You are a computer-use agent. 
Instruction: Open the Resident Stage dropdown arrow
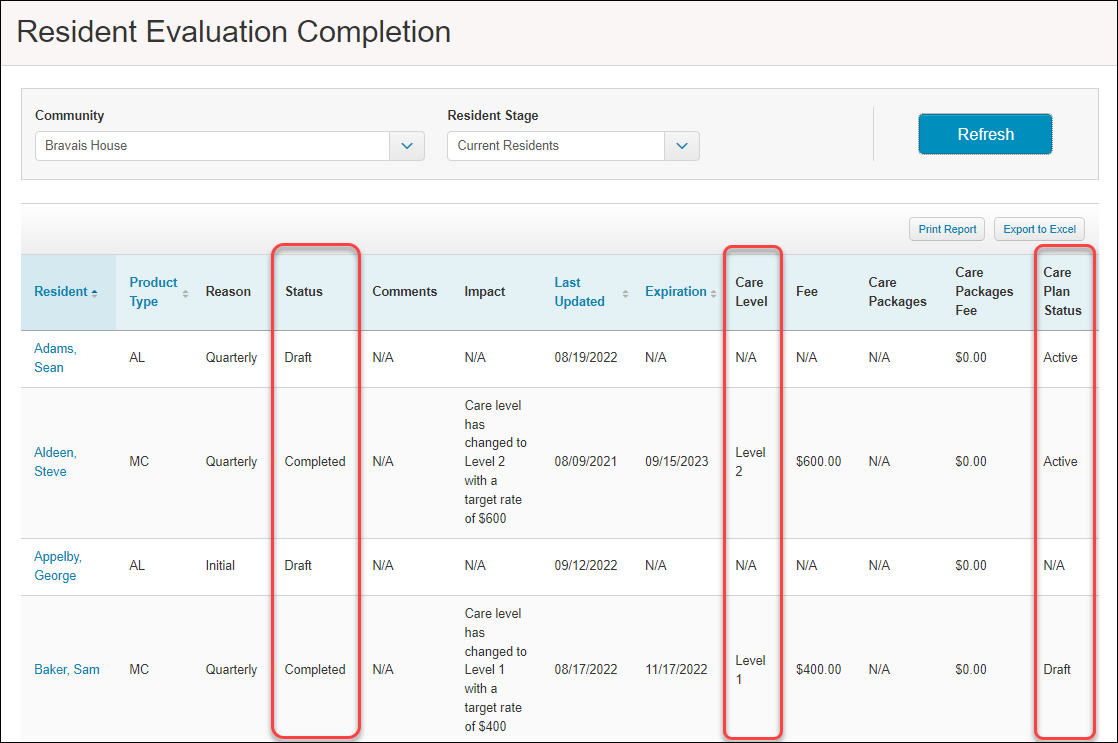[x=682, y=145]
